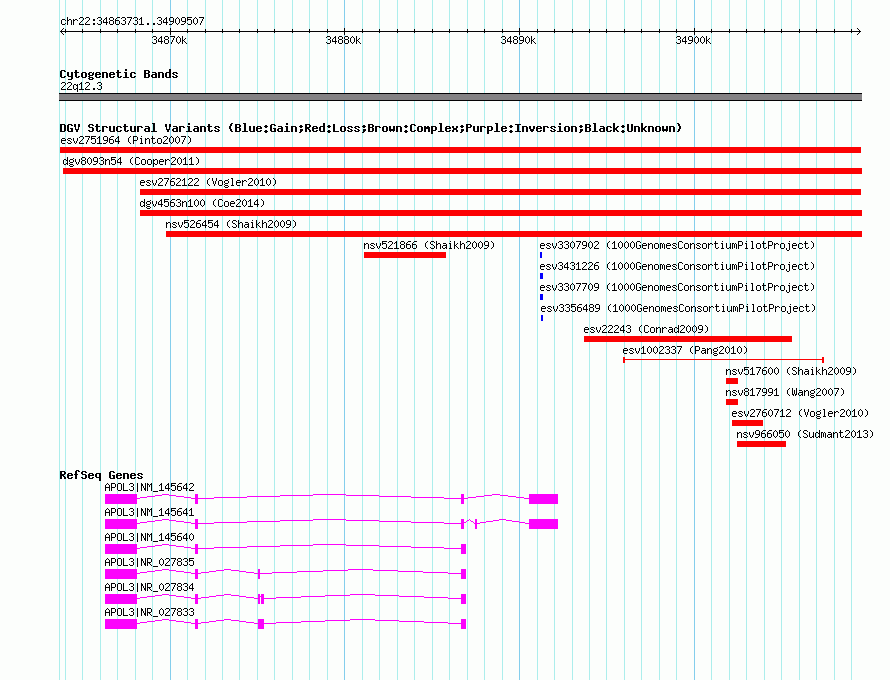
Task: Open variant nsv817991 (Wang2007) label
Action: pos(785,392)
